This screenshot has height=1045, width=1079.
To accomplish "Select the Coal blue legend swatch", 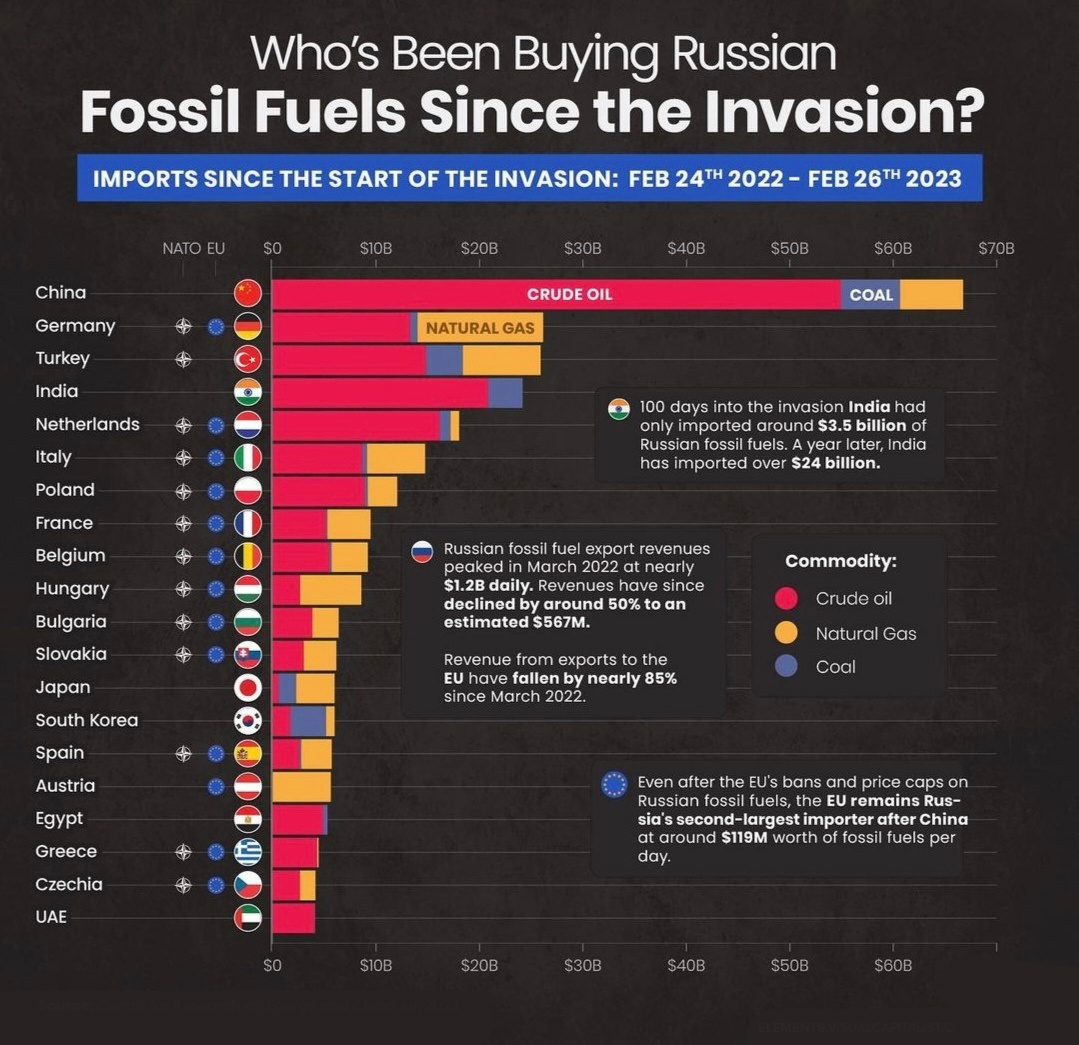I will 787,666.
